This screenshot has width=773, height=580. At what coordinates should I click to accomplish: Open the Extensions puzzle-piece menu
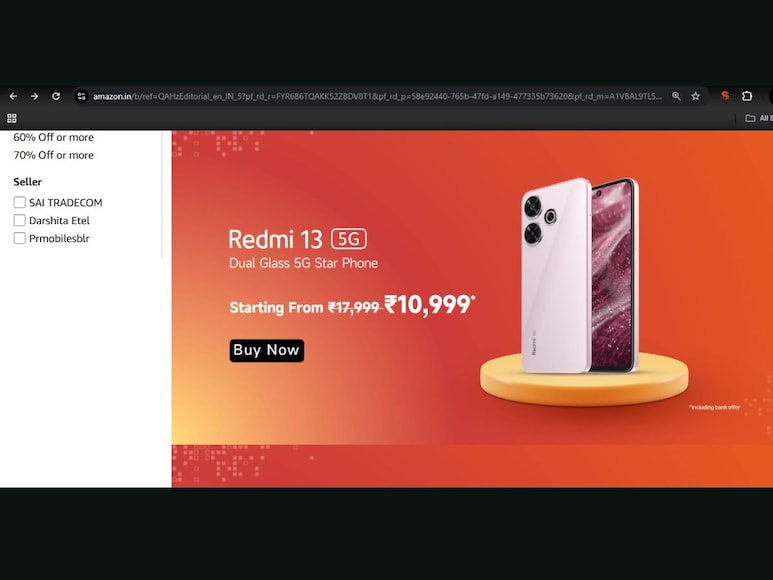point(747,96)
